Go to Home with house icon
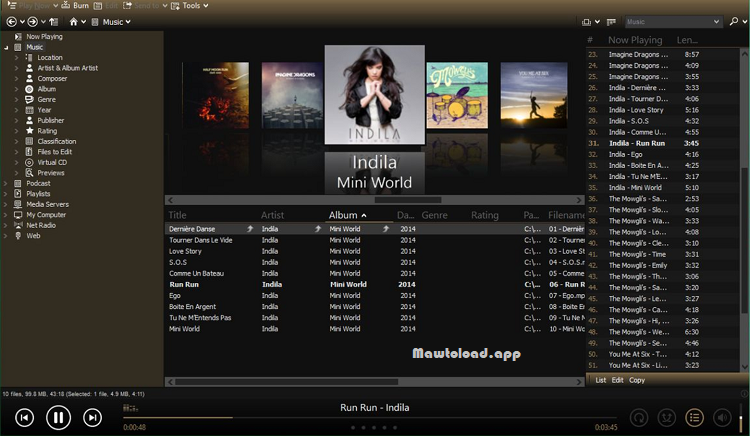 coord(73,22)
